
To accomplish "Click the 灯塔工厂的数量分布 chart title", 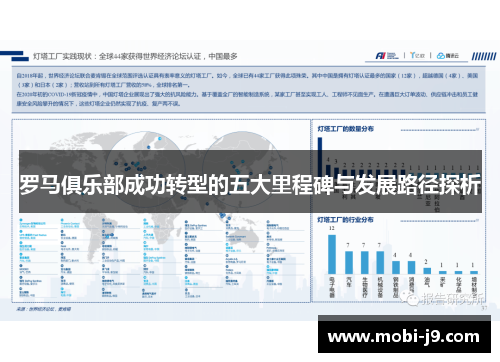I will 346,129.
